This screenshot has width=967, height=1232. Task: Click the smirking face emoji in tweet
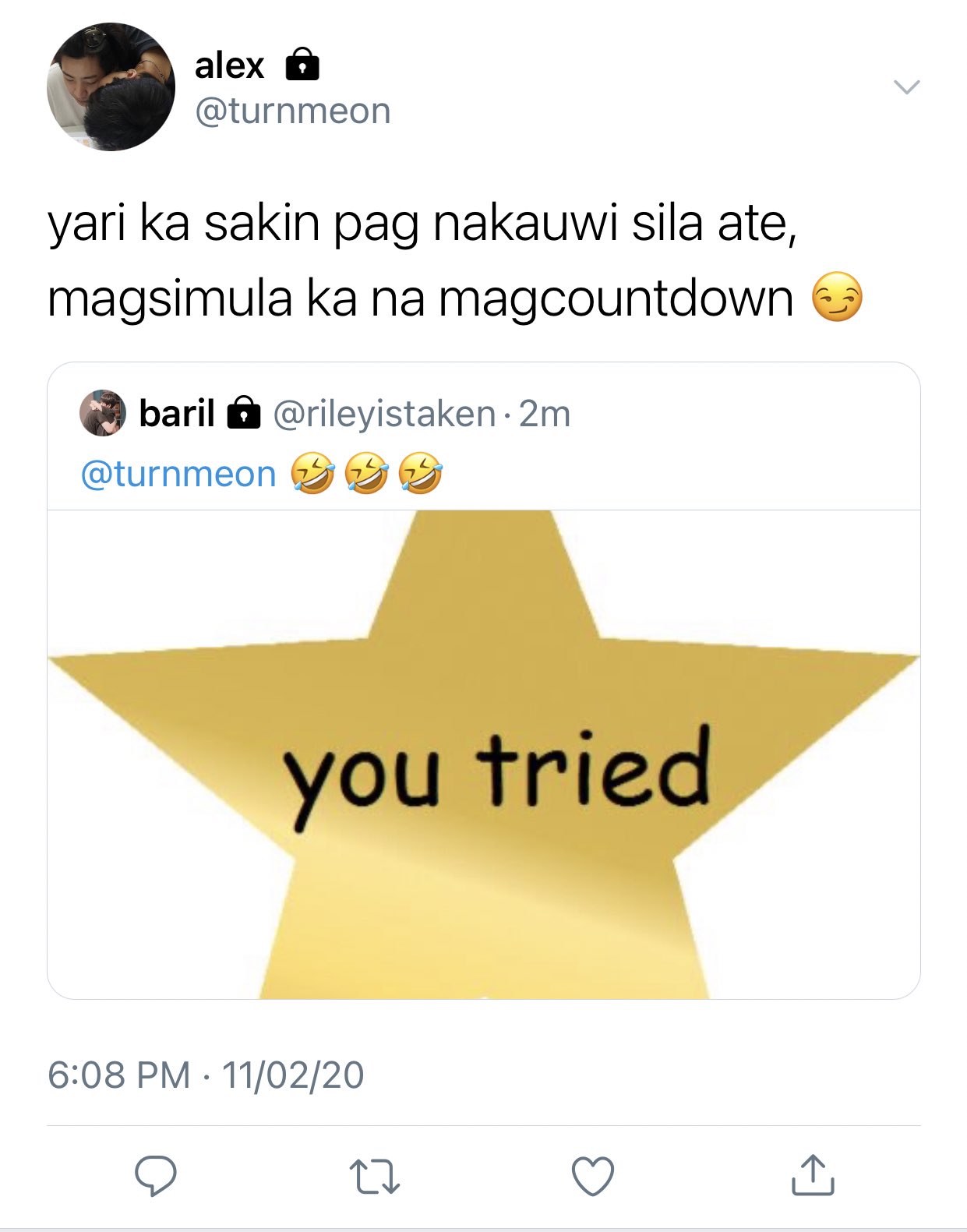coord(838,297)
